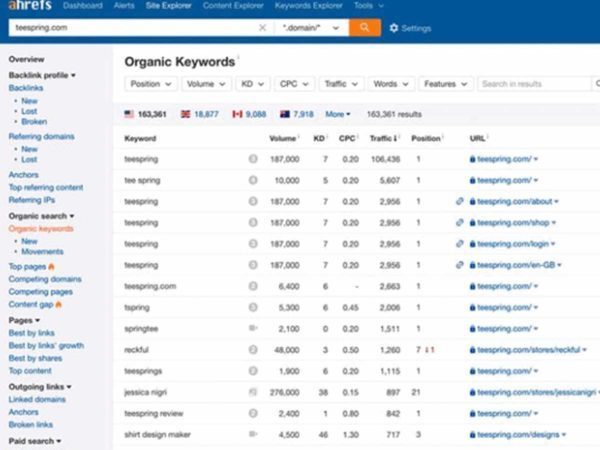Click the orange search button
600x450 pixels.
click(364, 28)
